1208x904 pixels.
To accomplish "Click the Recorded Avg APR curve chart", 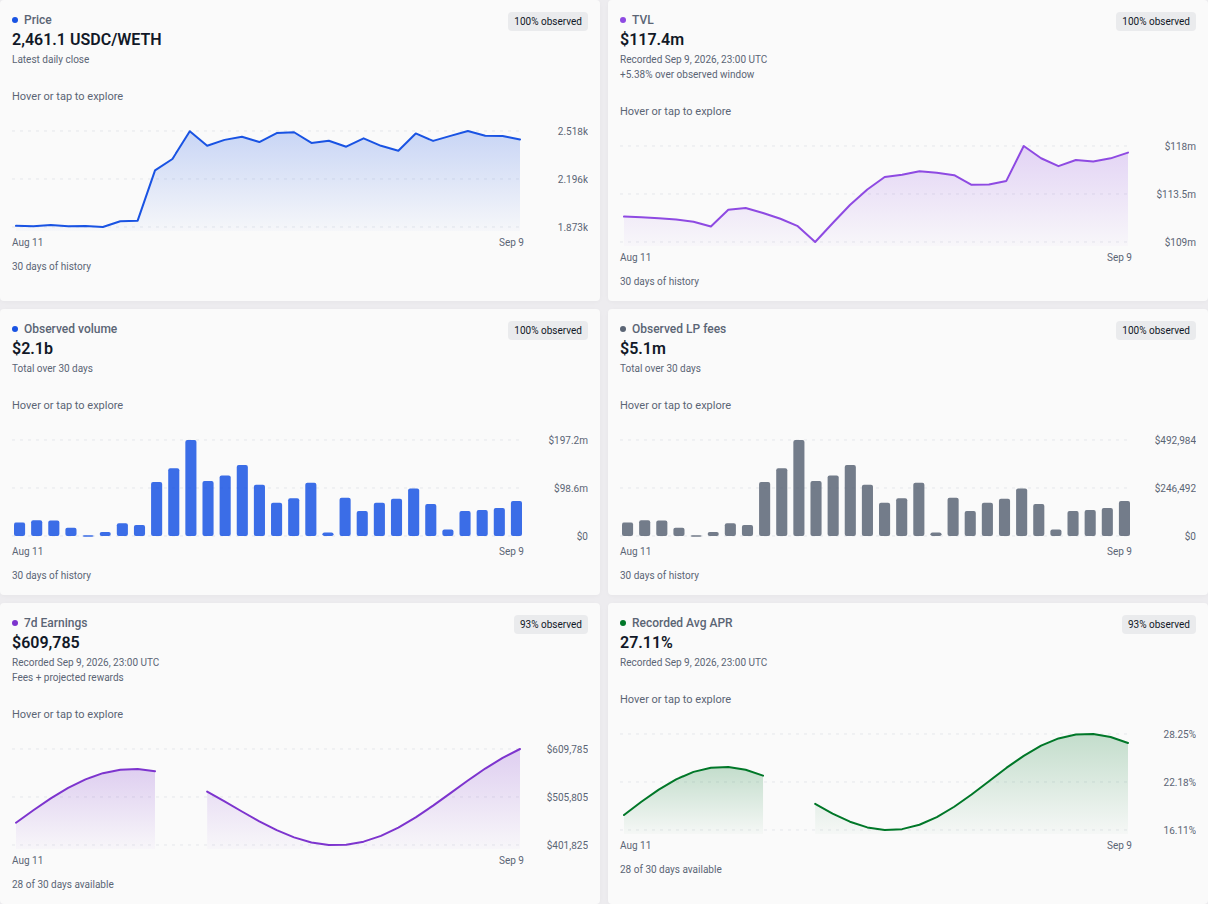I will point(875,782).
